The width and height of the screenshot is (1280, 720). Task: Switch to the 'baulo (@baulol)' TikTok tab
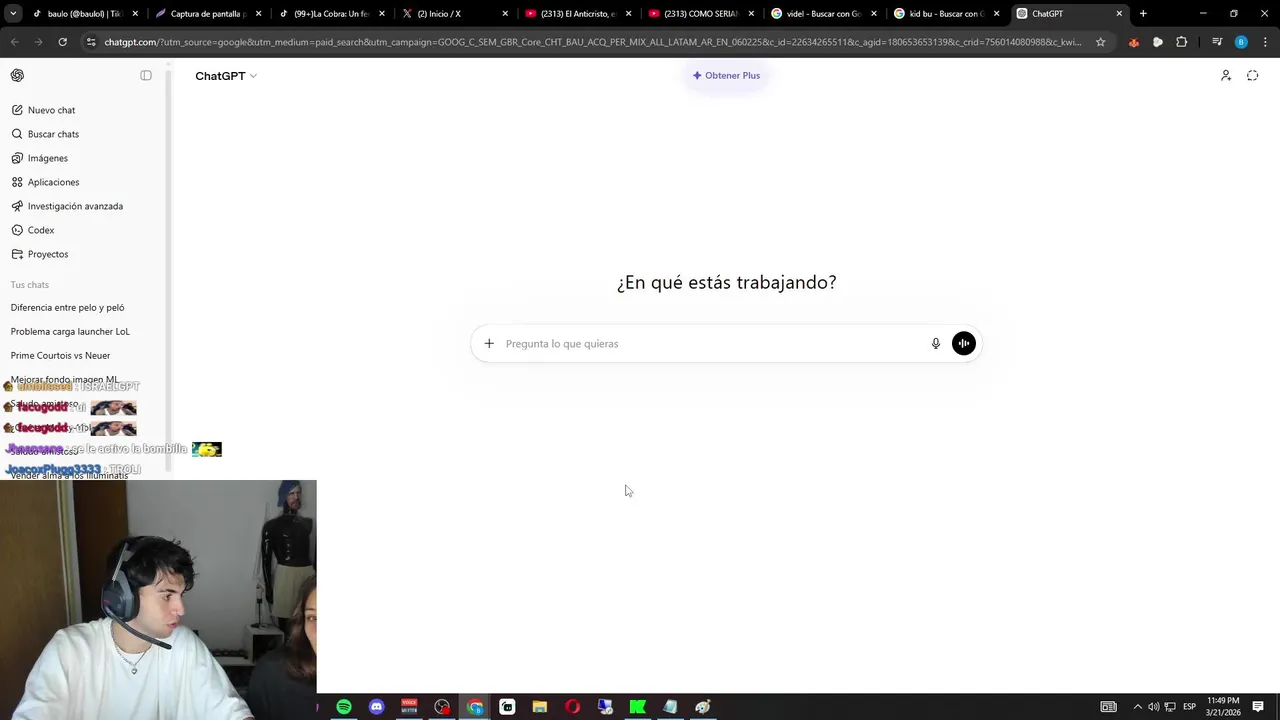tap(82, 14)
